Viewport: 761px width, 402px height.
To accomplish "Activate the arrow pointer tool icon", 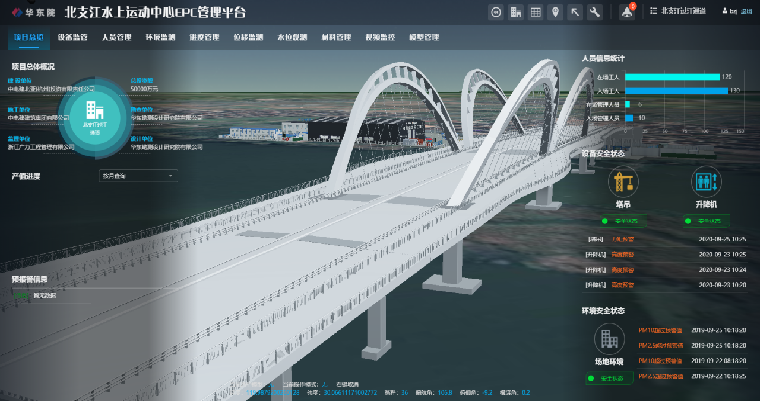I will point(575,12).
